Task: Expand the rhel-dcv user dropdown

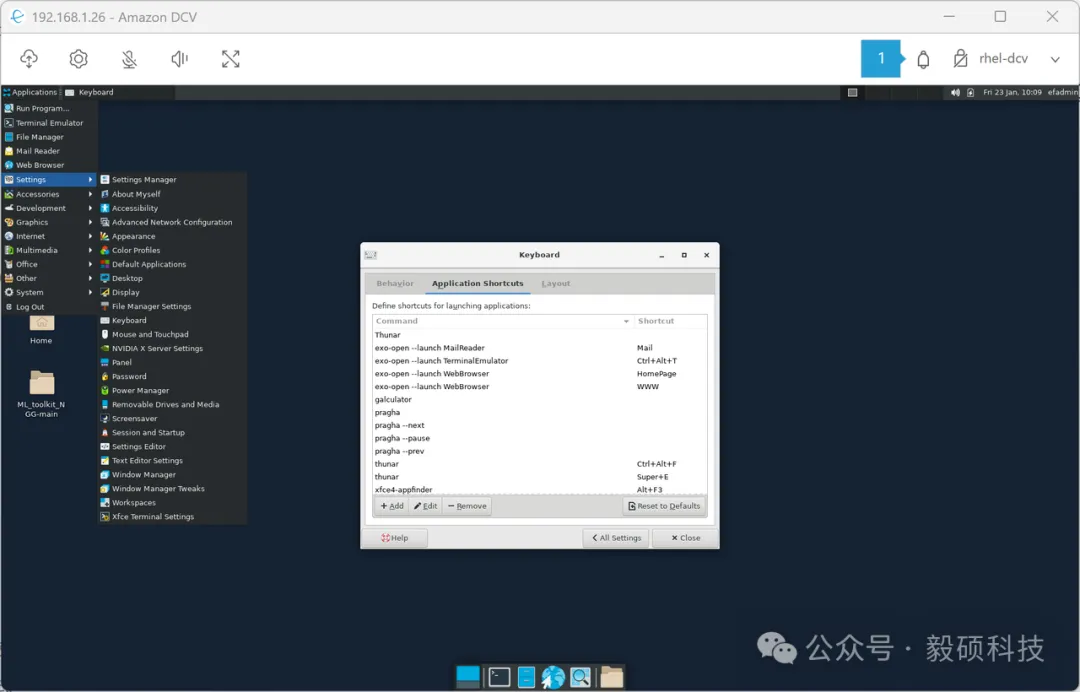Action: click(x=1054, y=59)
